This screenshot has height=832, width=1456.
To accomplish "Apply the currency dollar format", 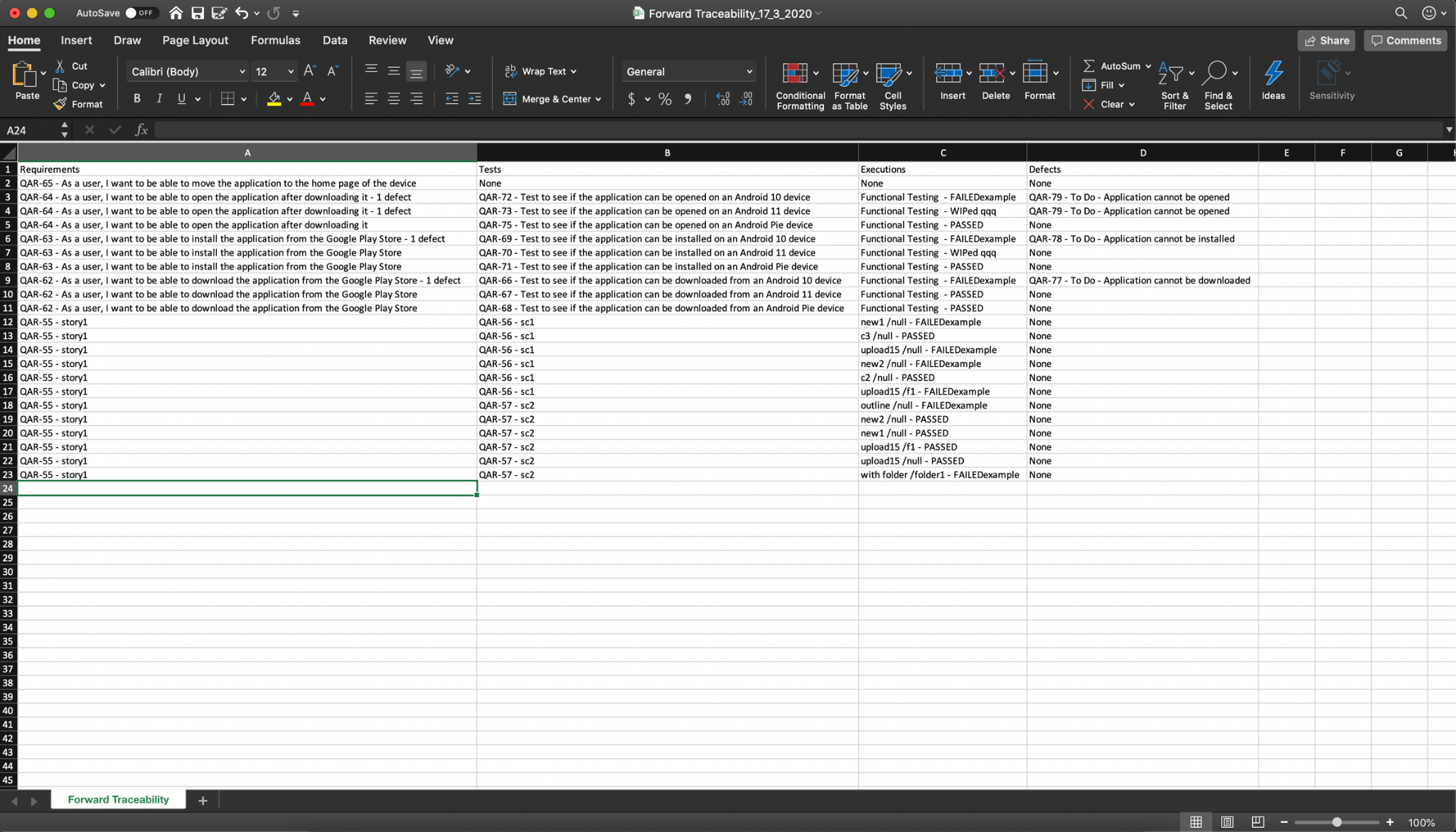I will 631,99.
